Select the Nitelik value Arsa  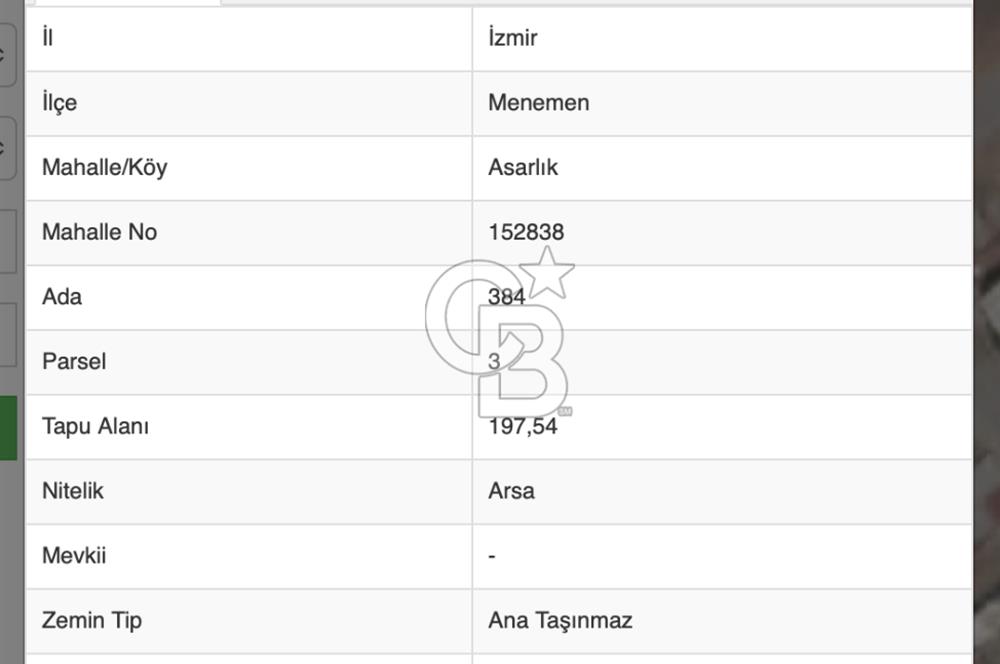(511, 491)
